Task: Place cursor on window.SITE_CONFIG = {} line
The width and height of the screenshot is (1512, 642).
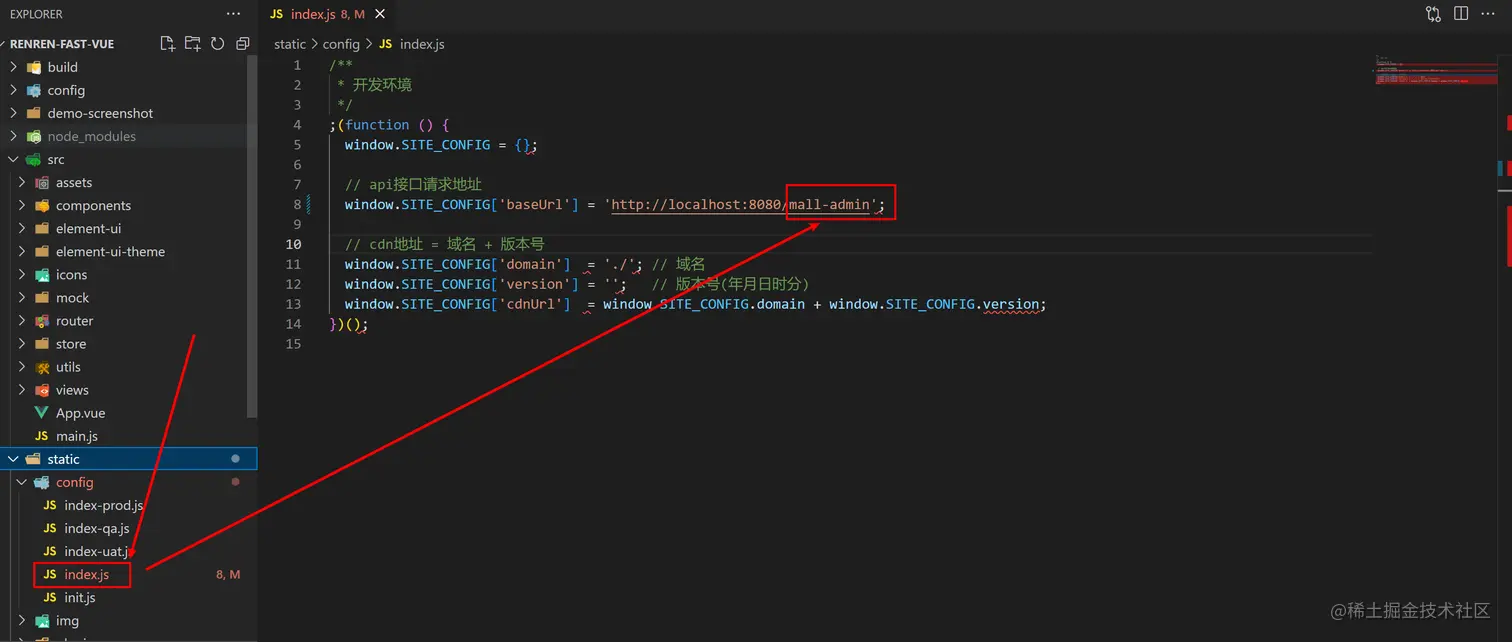Action: (x=441, y=144)
